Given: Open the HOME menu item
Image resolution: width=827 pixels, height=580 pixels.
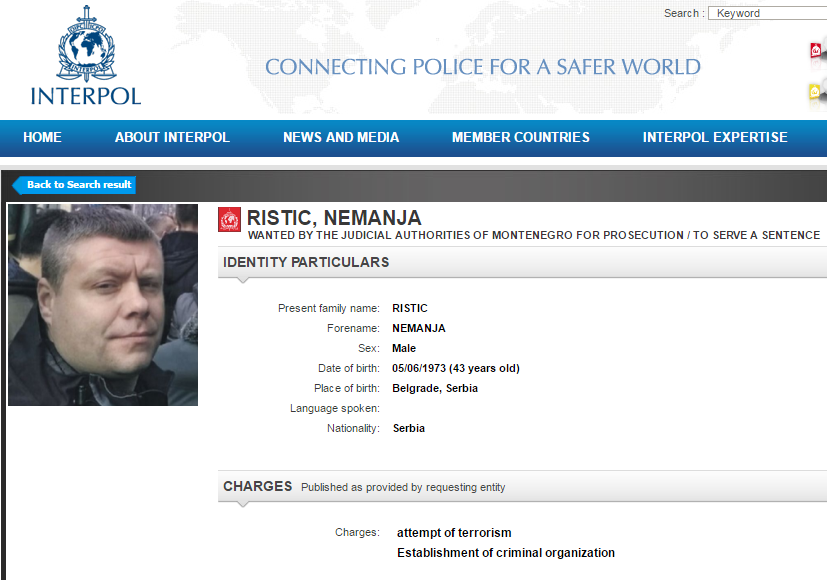Looking at the screenshot, I should click(x=42, y=138).
